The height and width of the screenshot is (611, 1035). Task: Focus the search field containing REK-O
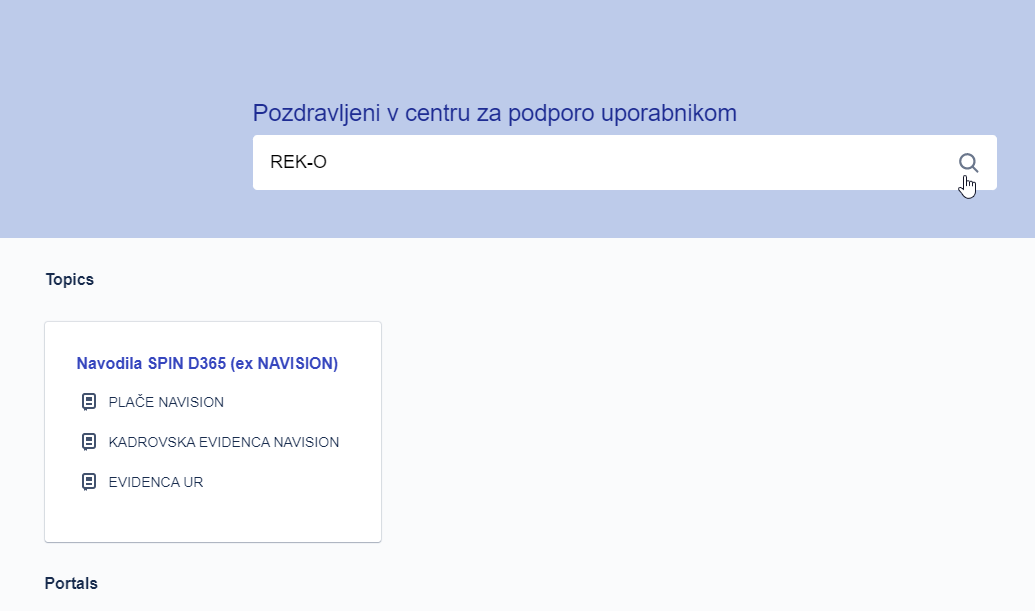624,162
